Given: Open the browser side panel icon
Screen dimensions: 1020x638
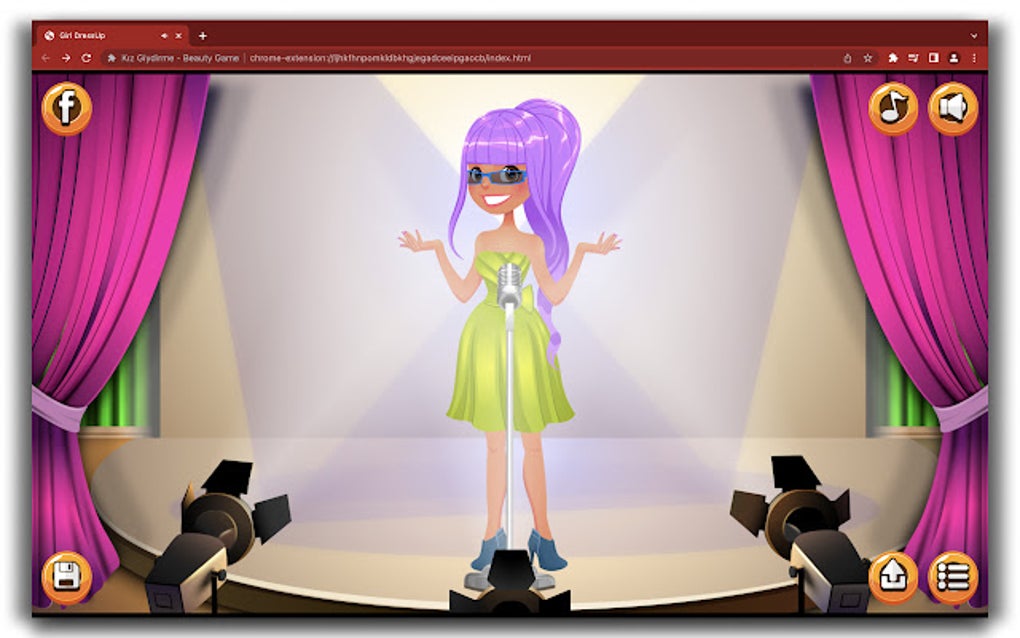Looking at the screenshot, I should click(x=934, y=58).
